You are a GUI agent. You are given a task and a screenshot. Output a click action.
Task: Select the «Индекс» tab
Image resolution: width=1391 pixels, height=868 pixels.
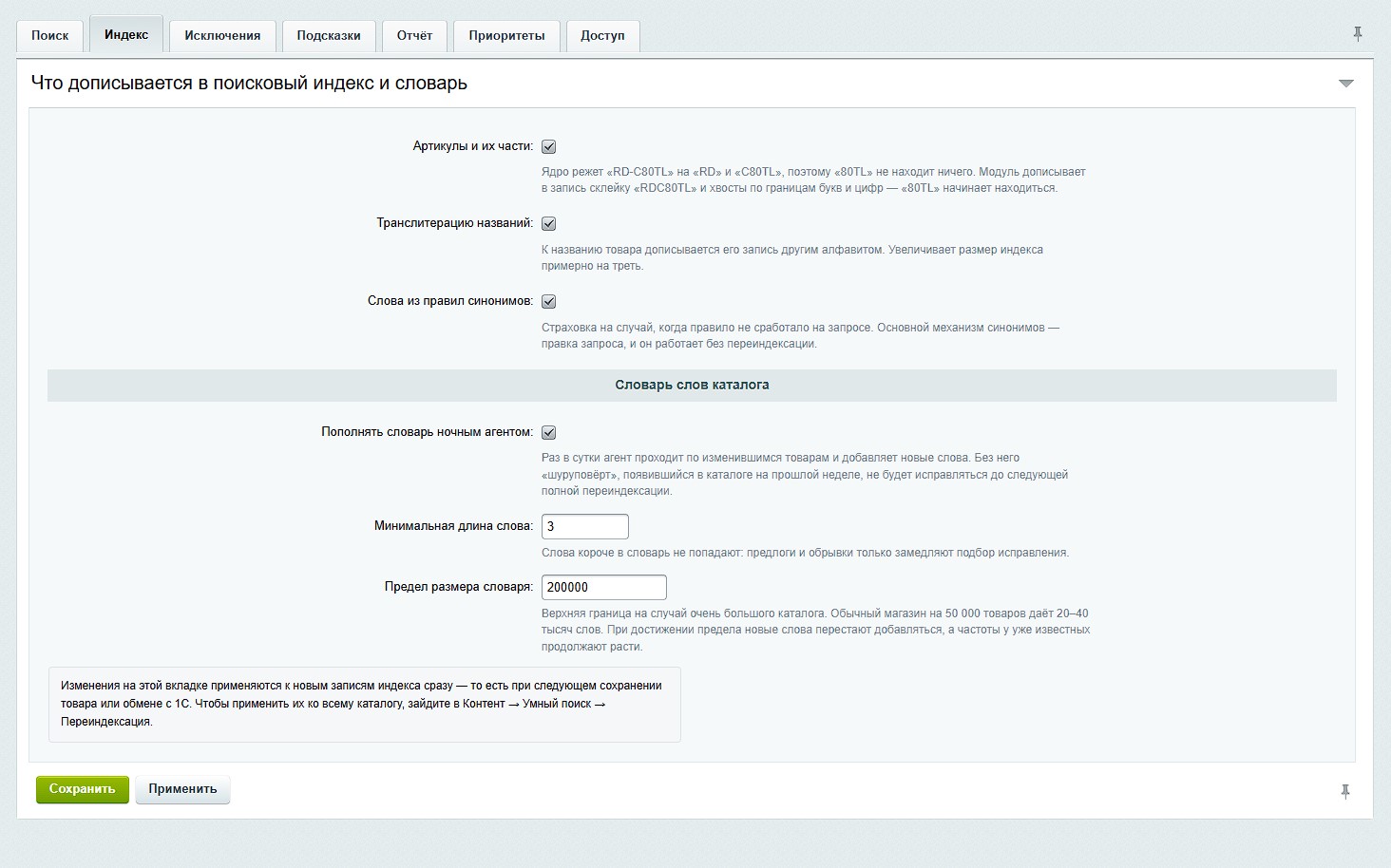[x=126, y=34]
